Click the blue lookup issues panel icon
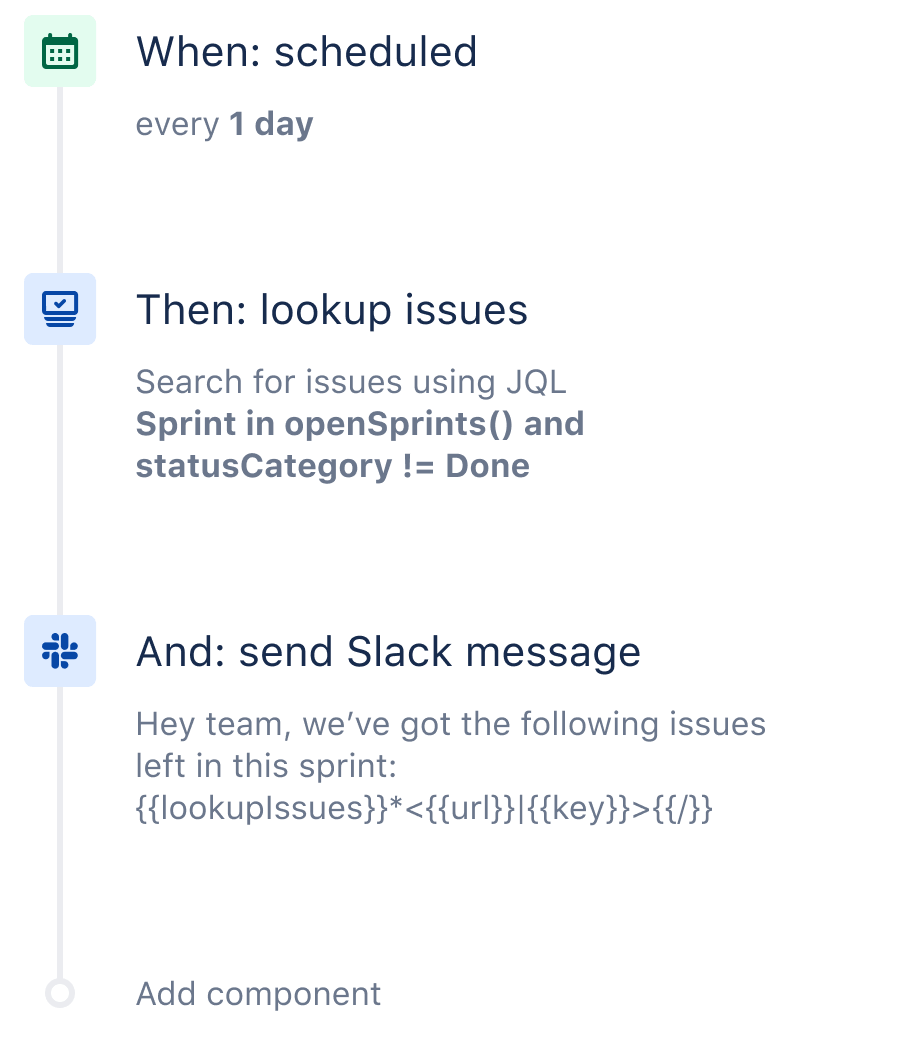Screen dimensions: 900x1044 point(60,309)
